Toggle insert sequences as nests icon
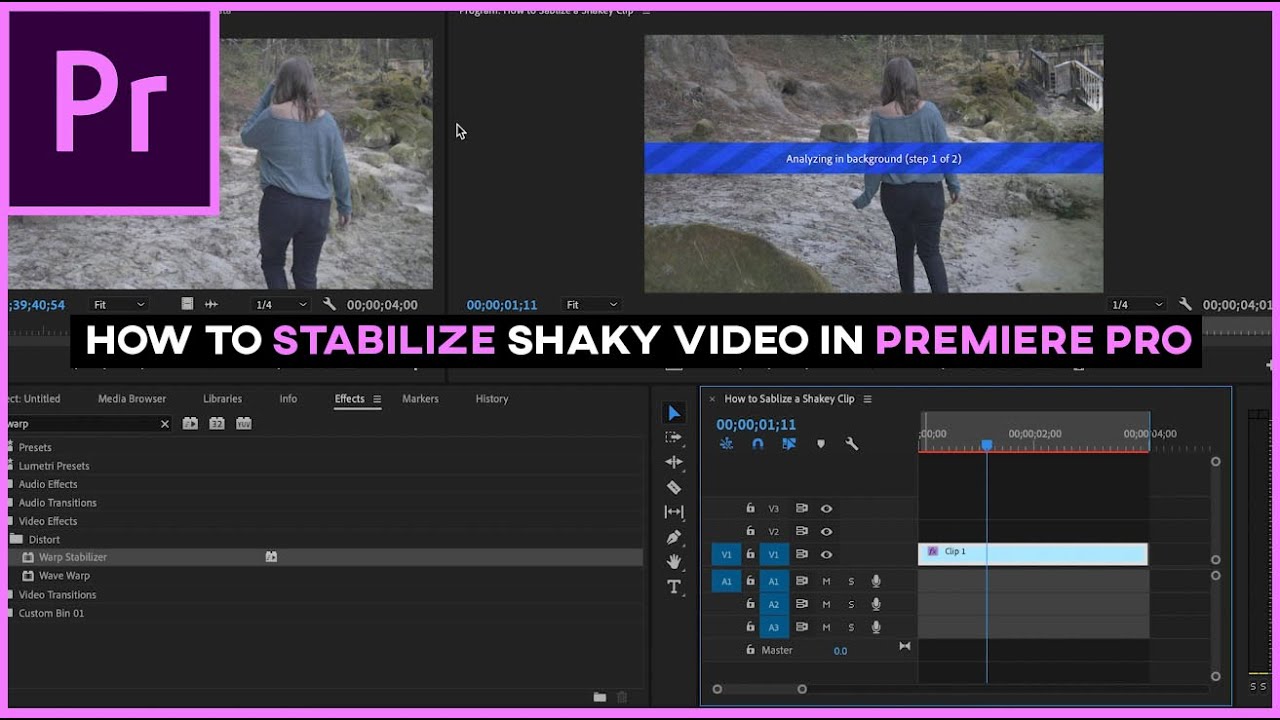The image size is (1280, 720). (x=726, y=444)
